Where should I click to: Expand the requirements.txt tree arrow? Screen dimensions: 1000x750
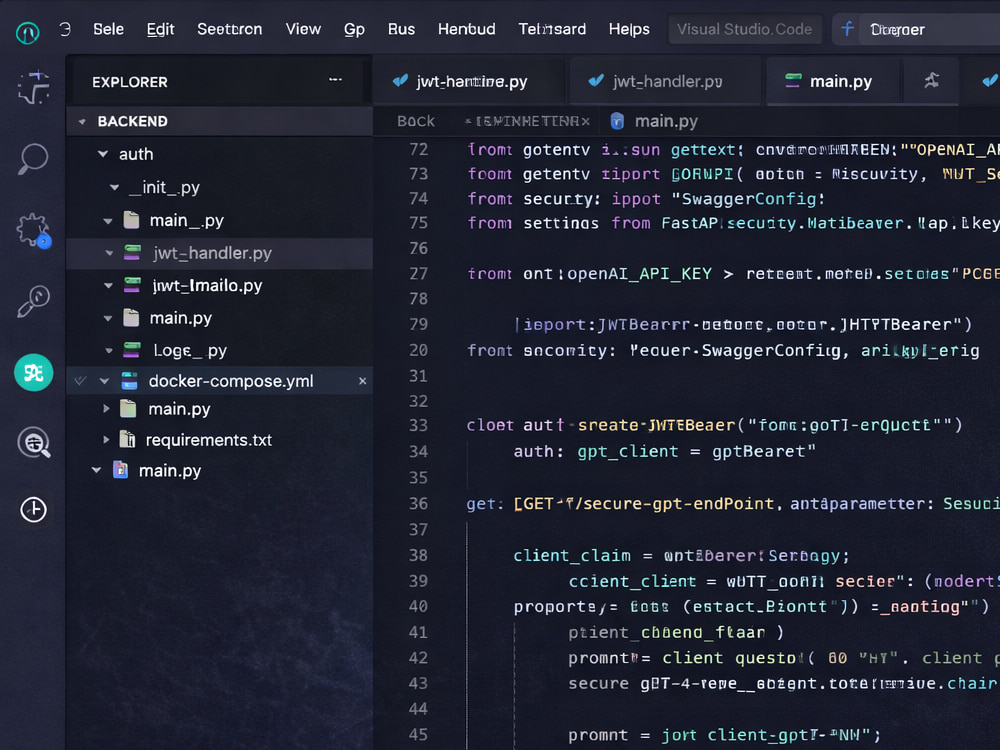[x=106, y=439]
